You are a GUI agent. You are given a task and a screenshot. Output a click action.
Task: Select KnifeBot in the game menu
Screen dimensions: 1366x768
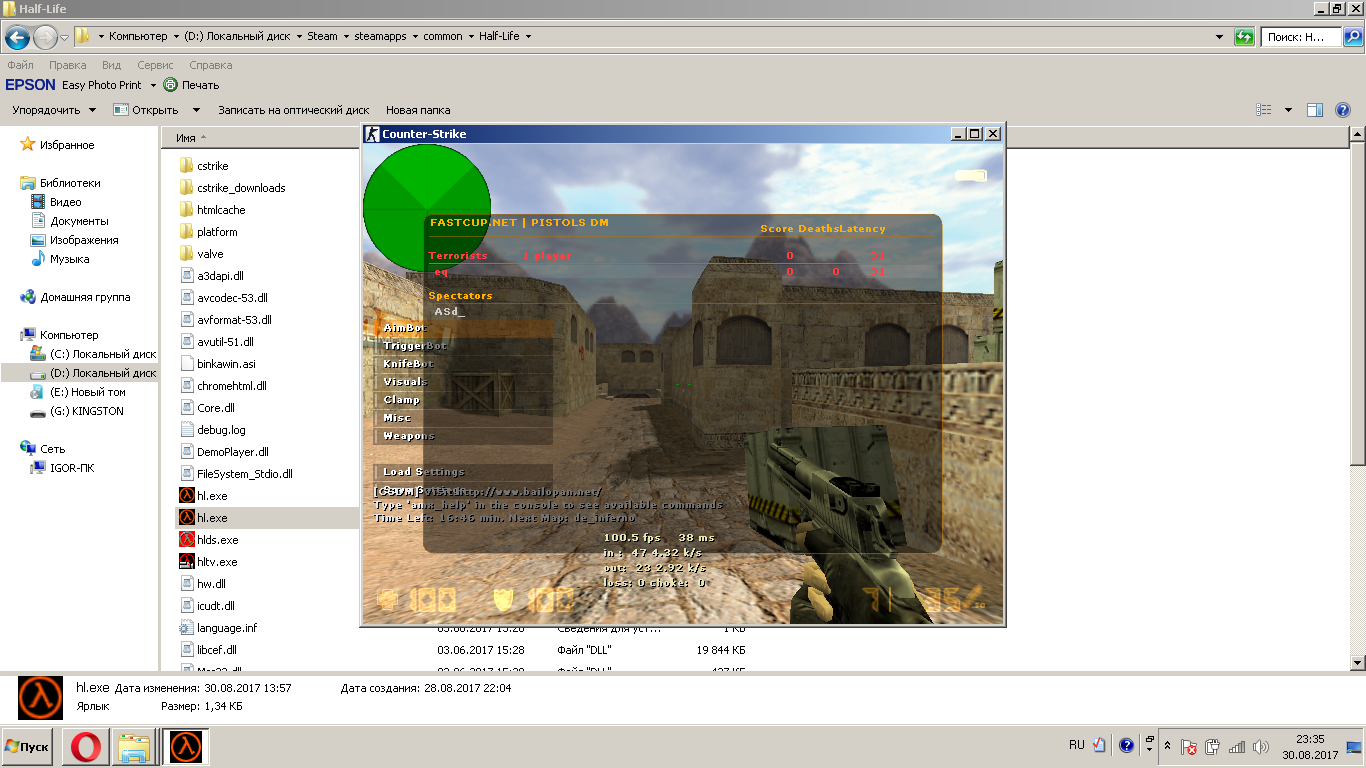(x=464, y=364)
